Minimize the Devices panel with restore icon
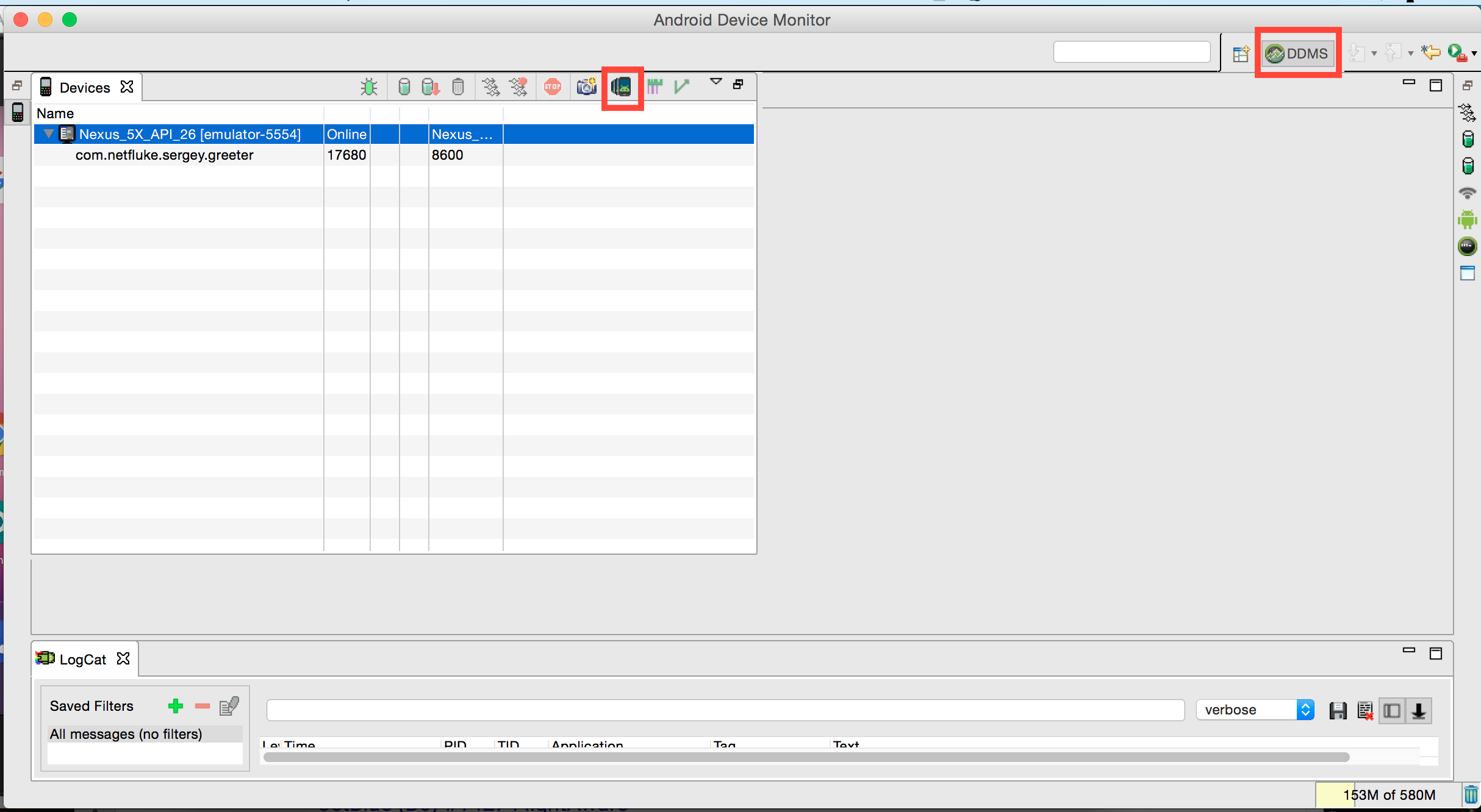The height and width of the screenshot is (812, 1481). 738,85
